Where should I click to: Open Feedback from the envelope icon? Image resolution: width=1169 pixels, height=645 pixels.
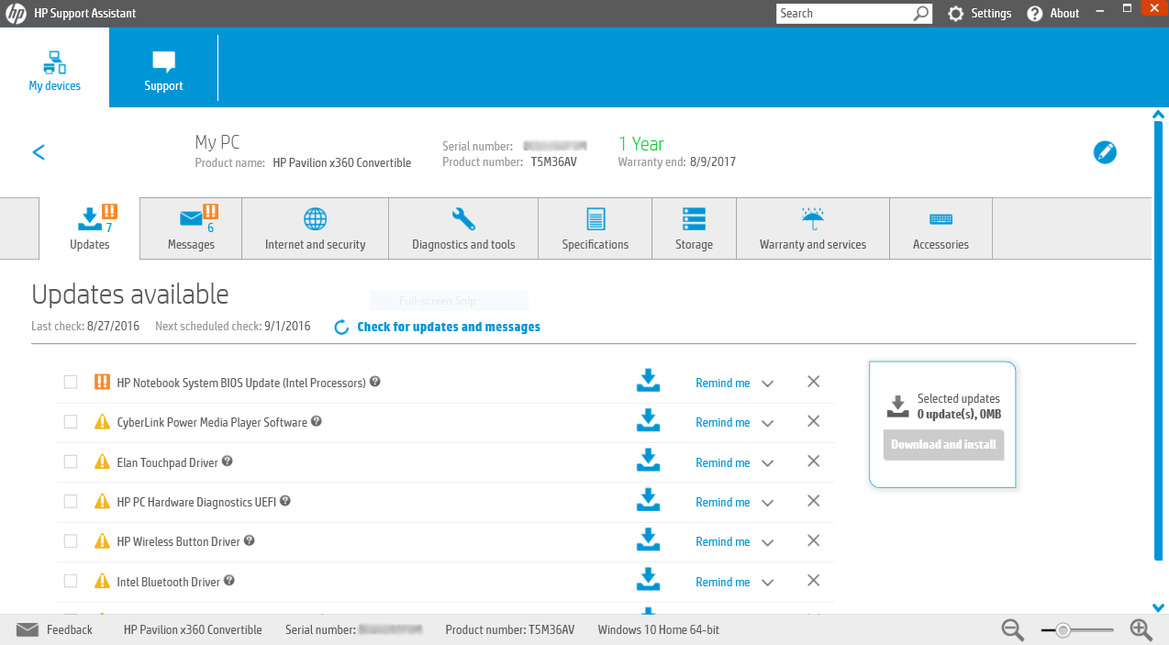point(28,629)
